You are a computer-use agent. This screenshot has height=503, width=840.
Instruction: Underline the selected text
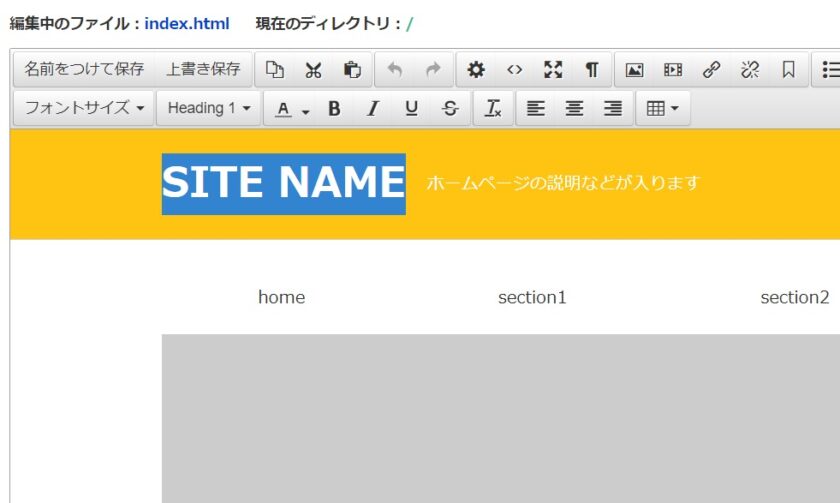pyautogui.click(x=411, y=108)
